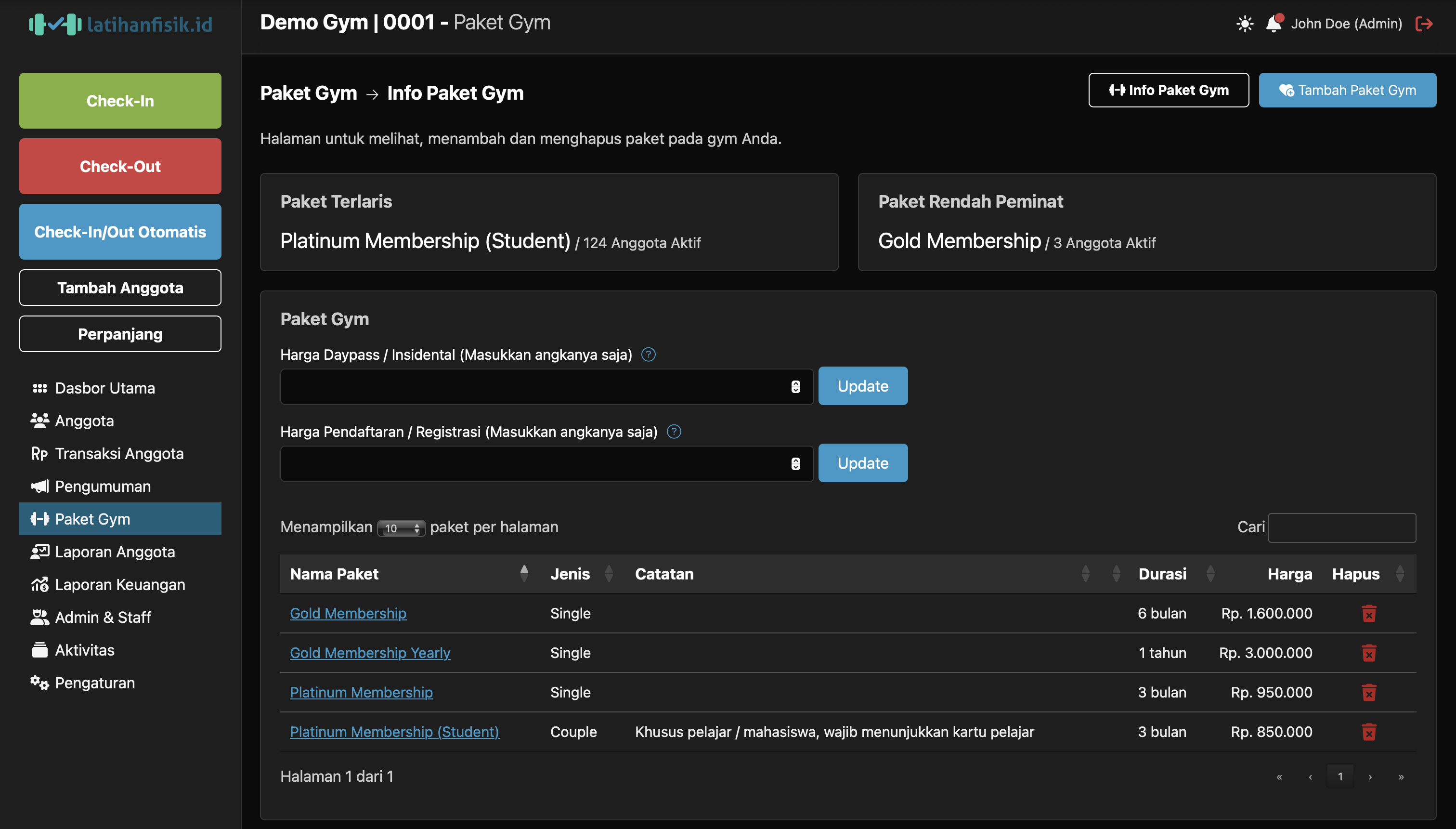
Task: Toggle light/dark theme with the sun icon
Action: tap(1244, 23)
